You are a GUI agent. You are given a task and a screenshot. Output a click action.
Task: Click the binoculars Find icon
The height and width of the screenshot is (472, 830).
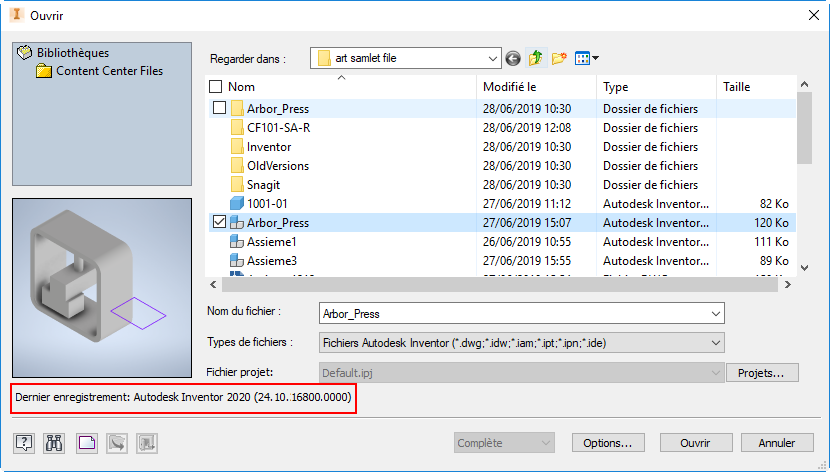pos(54,443)
